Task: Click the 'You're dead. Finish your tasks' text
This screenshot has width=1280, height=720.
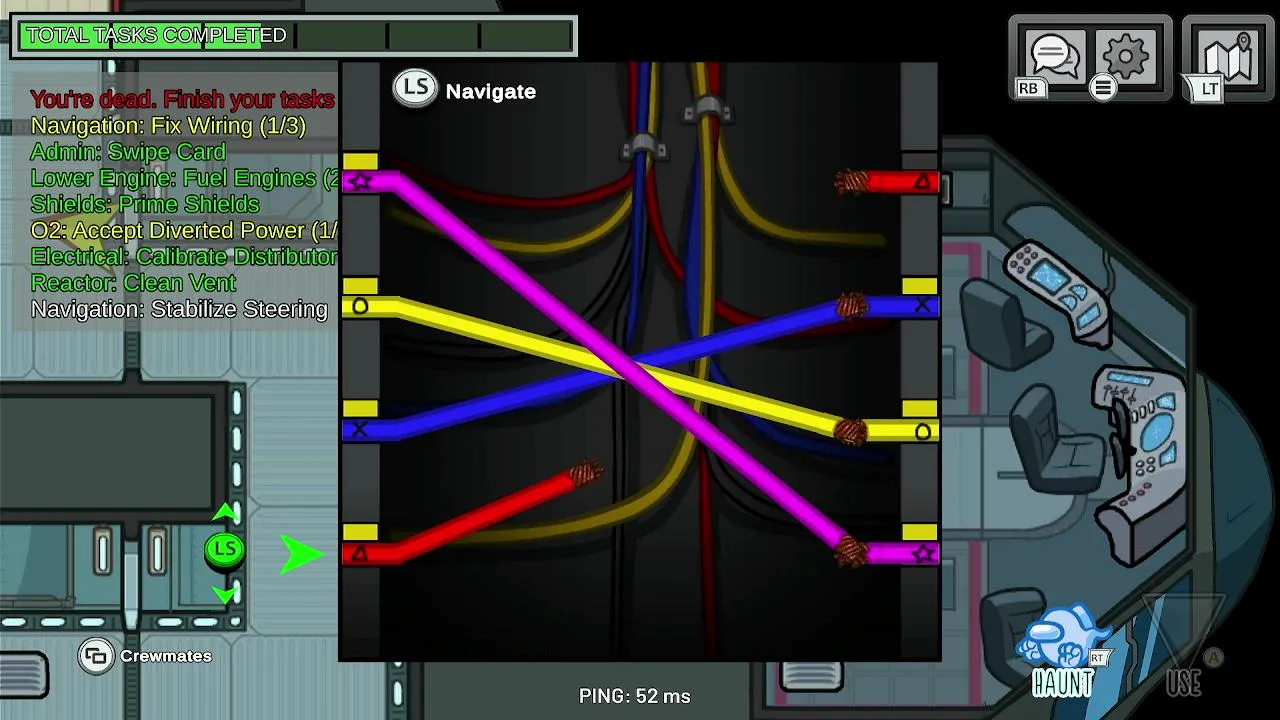Action: tap(182, 99)
